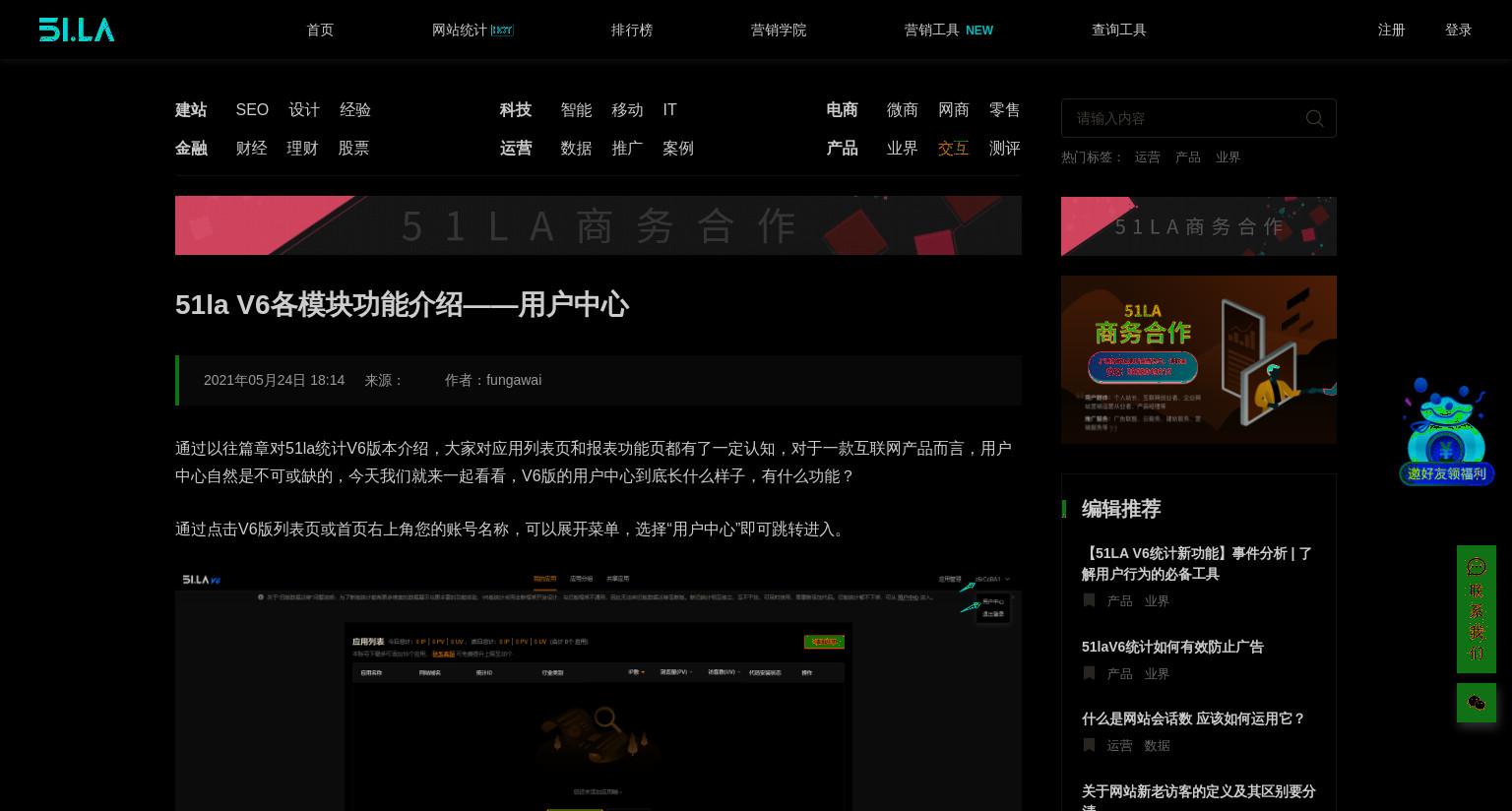
Task: Open 营销学院 menu item
Action: pos(779,30)
